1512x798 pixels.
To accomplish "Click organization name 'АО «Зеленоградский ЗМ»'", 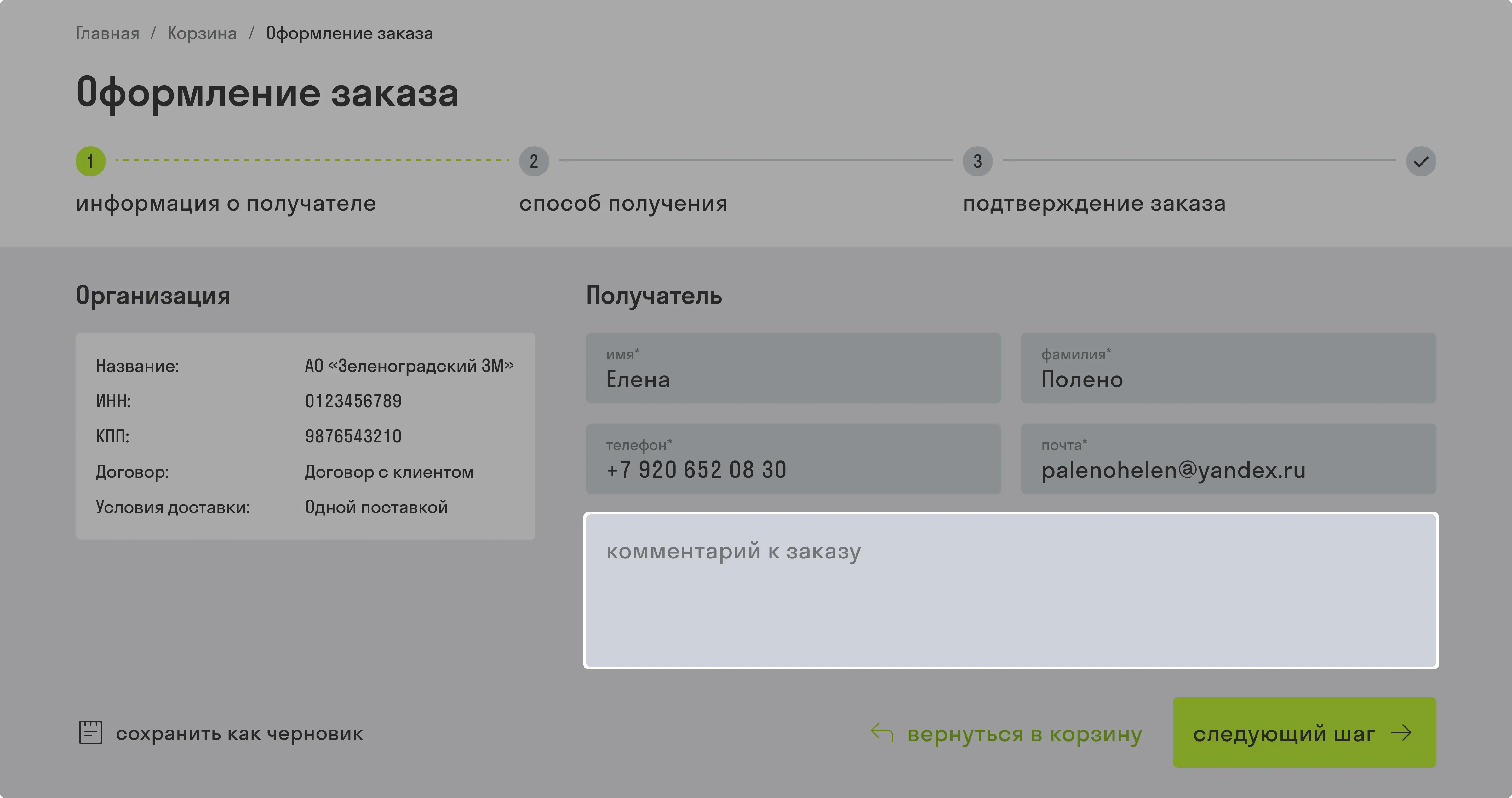I will click(409, 366).
